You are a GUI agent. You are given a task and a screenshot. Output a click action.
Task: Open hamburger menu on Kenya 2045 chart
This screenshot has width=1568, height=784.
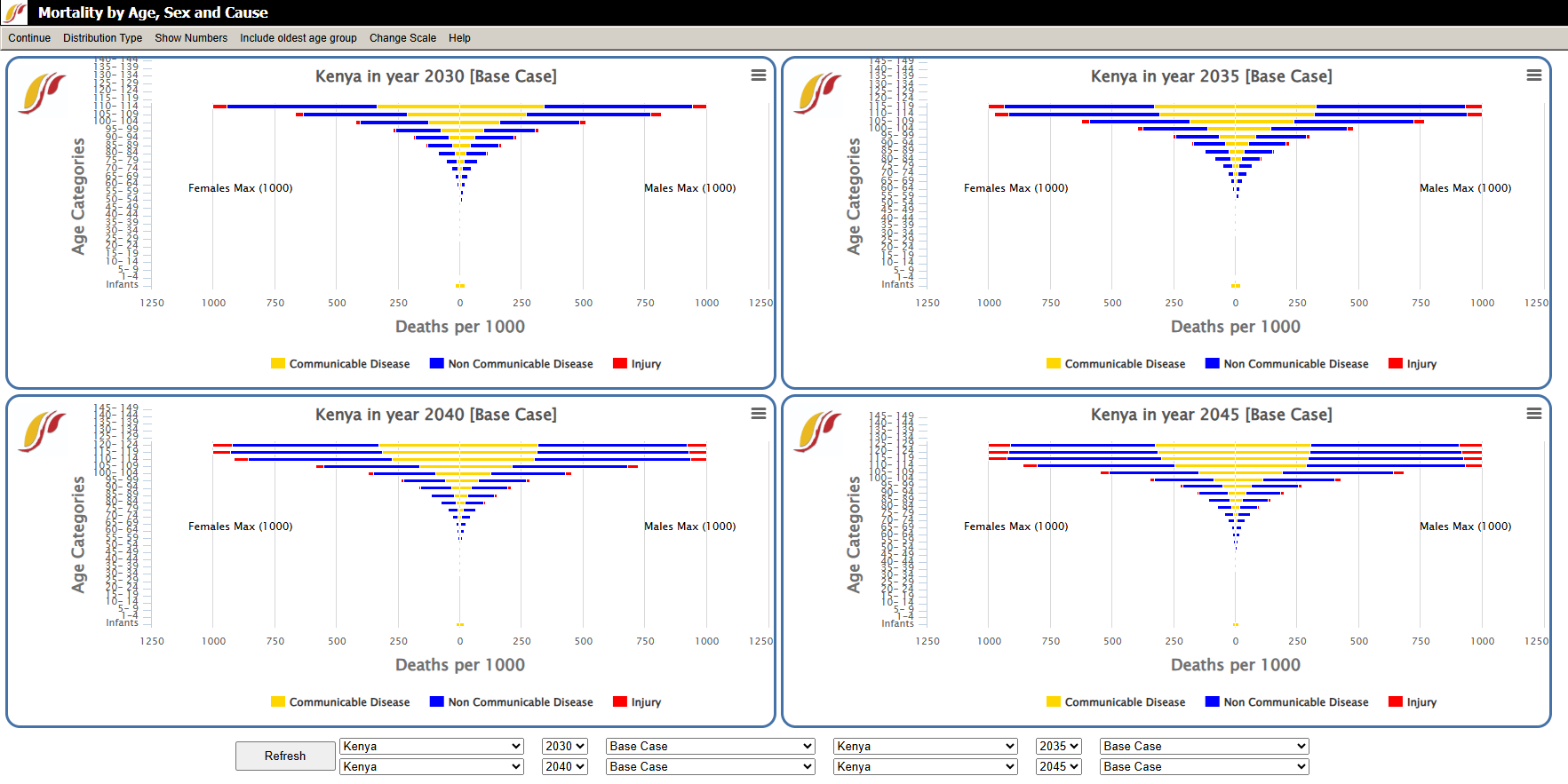(1533, 414)
